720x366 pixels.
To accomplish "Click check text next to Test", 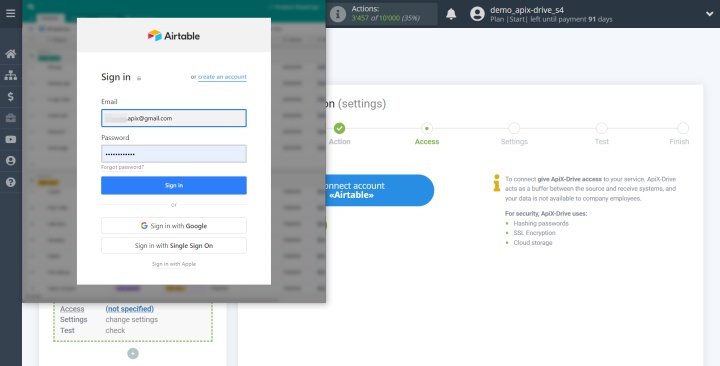I will tap(115, 330).
